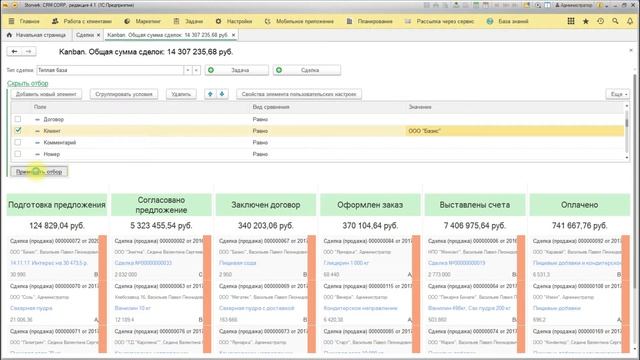The height and width of the screenshot is (360, 640).
Task: Click the Тип сделки input field
Action: click(x=110, y=70)
